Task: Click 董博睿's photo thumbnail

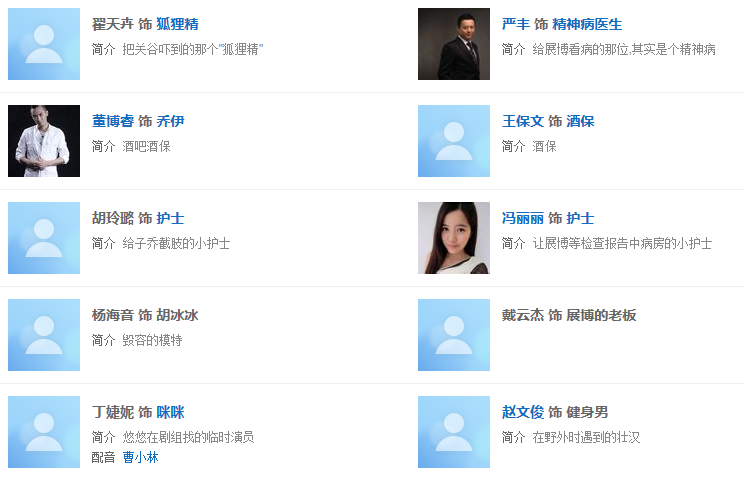Action: click(44, 141)
